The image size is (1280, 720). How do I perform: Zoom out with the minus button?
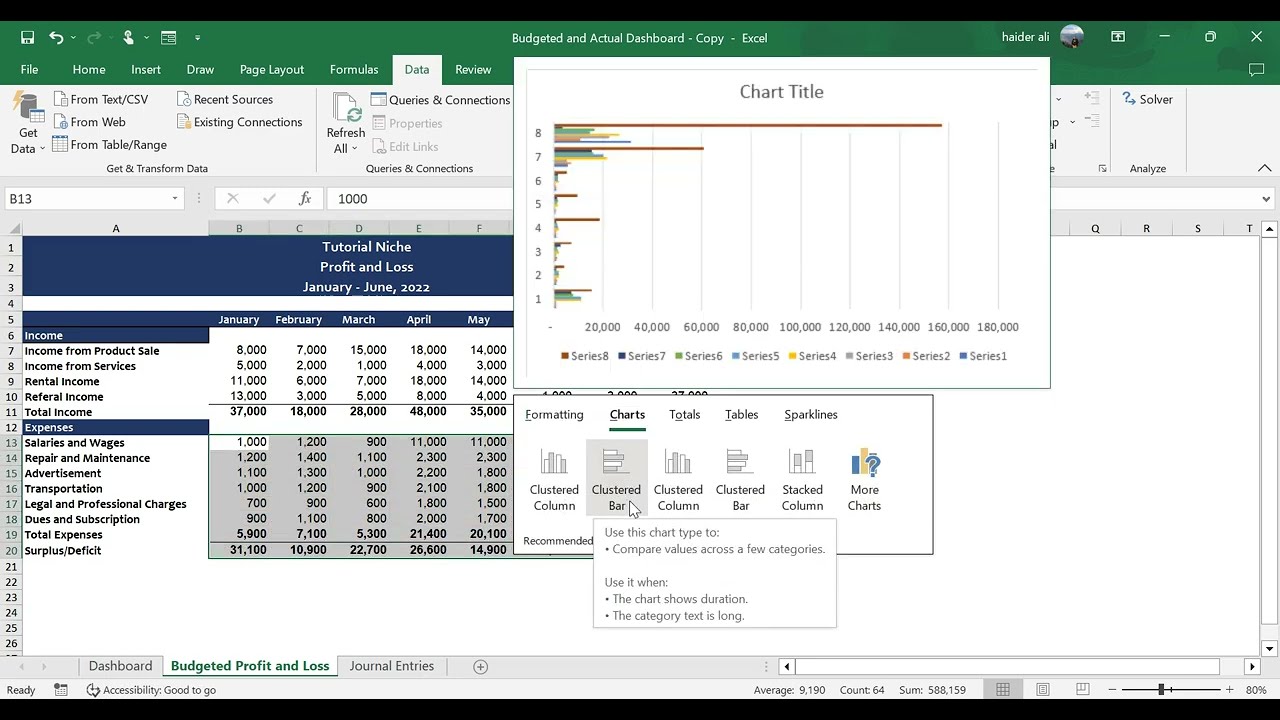(1111, 690)
